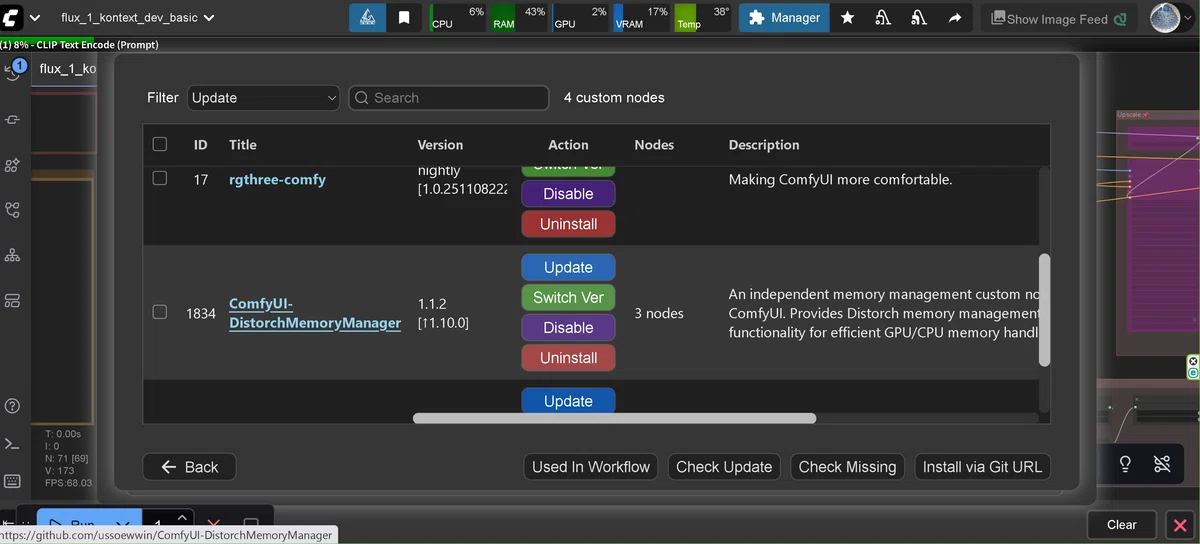Check the rgthree-comfy row checkbox
The width and height of the screenshot is (1200, 544).
coord(160,178)
